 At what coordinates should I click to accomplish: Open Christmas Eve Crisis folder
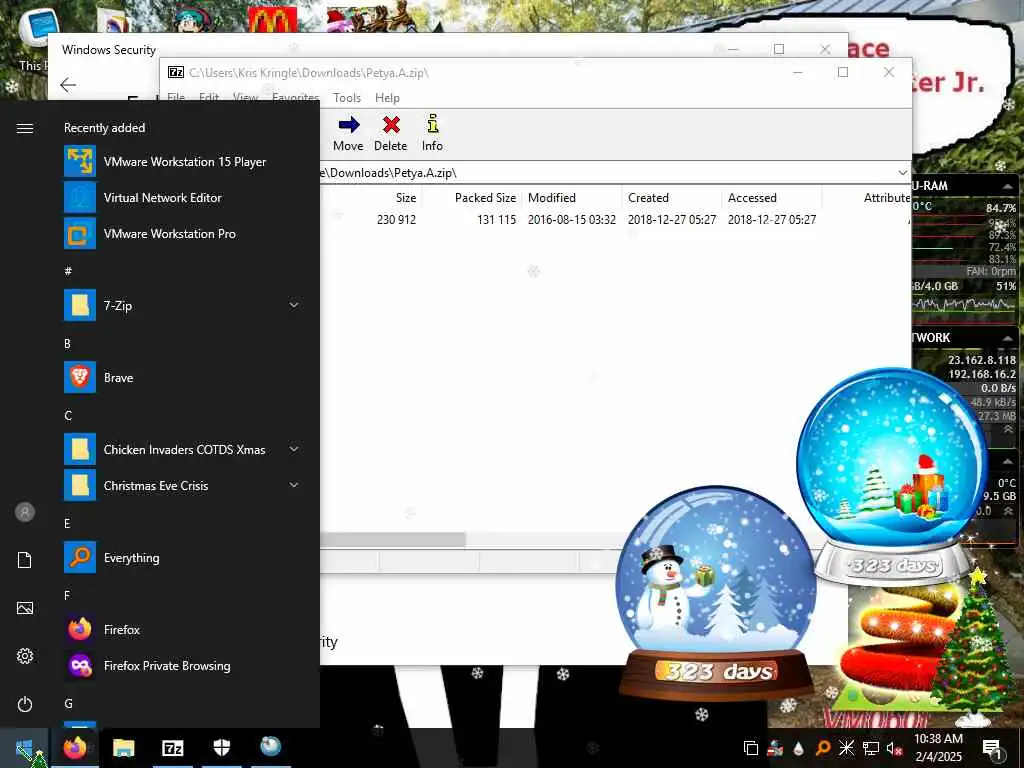pos(180,486)
